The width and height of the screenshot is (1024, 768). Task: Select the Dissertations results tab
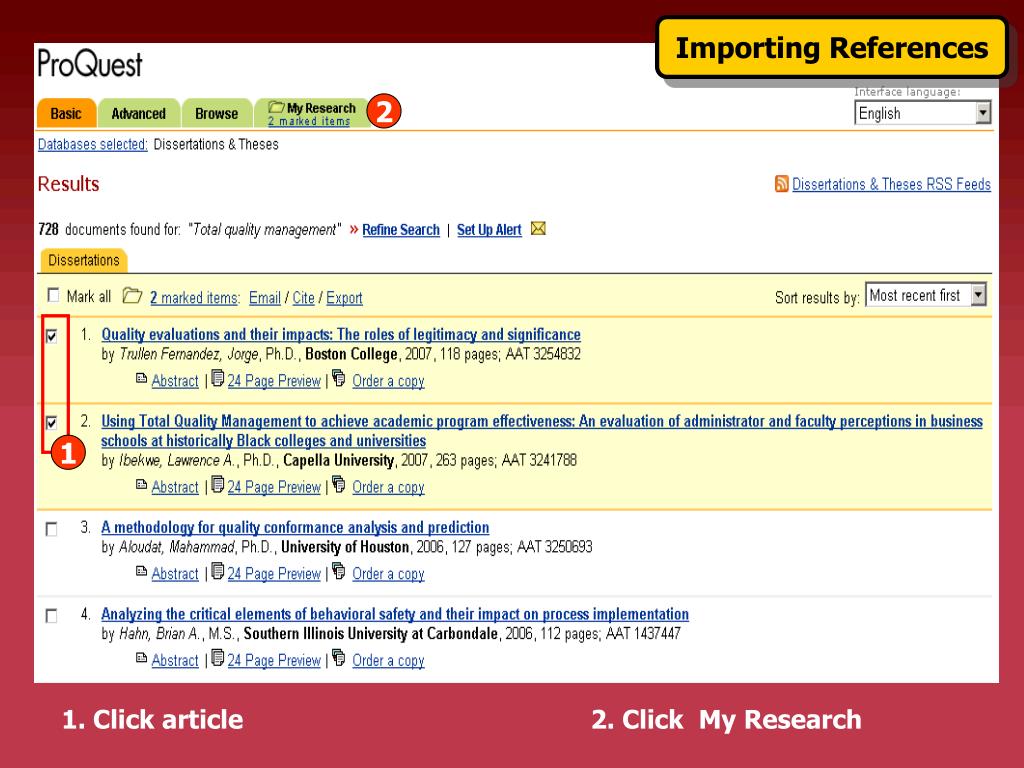(x=84, y=261)
